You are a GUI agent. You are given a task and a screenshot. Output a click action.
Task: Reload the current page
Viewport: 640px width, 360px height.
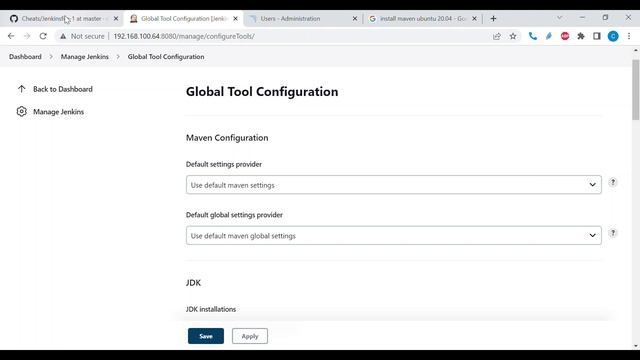43,36
